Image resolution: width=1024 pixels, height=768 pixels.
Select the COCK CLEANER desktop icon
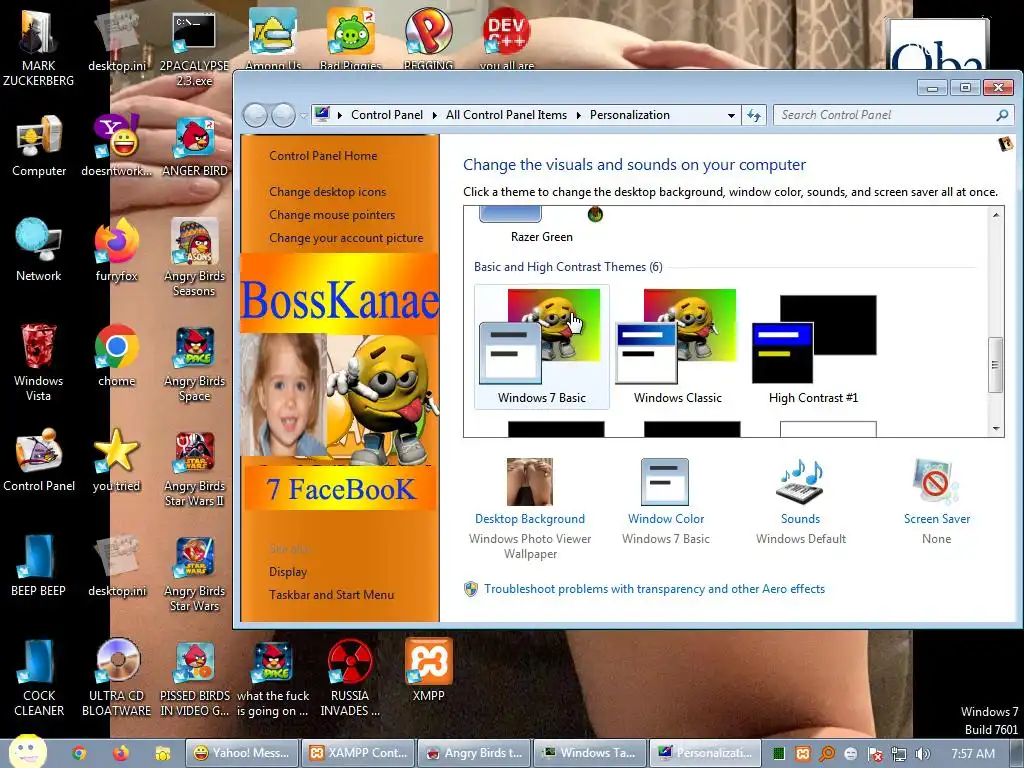(39, 678)
